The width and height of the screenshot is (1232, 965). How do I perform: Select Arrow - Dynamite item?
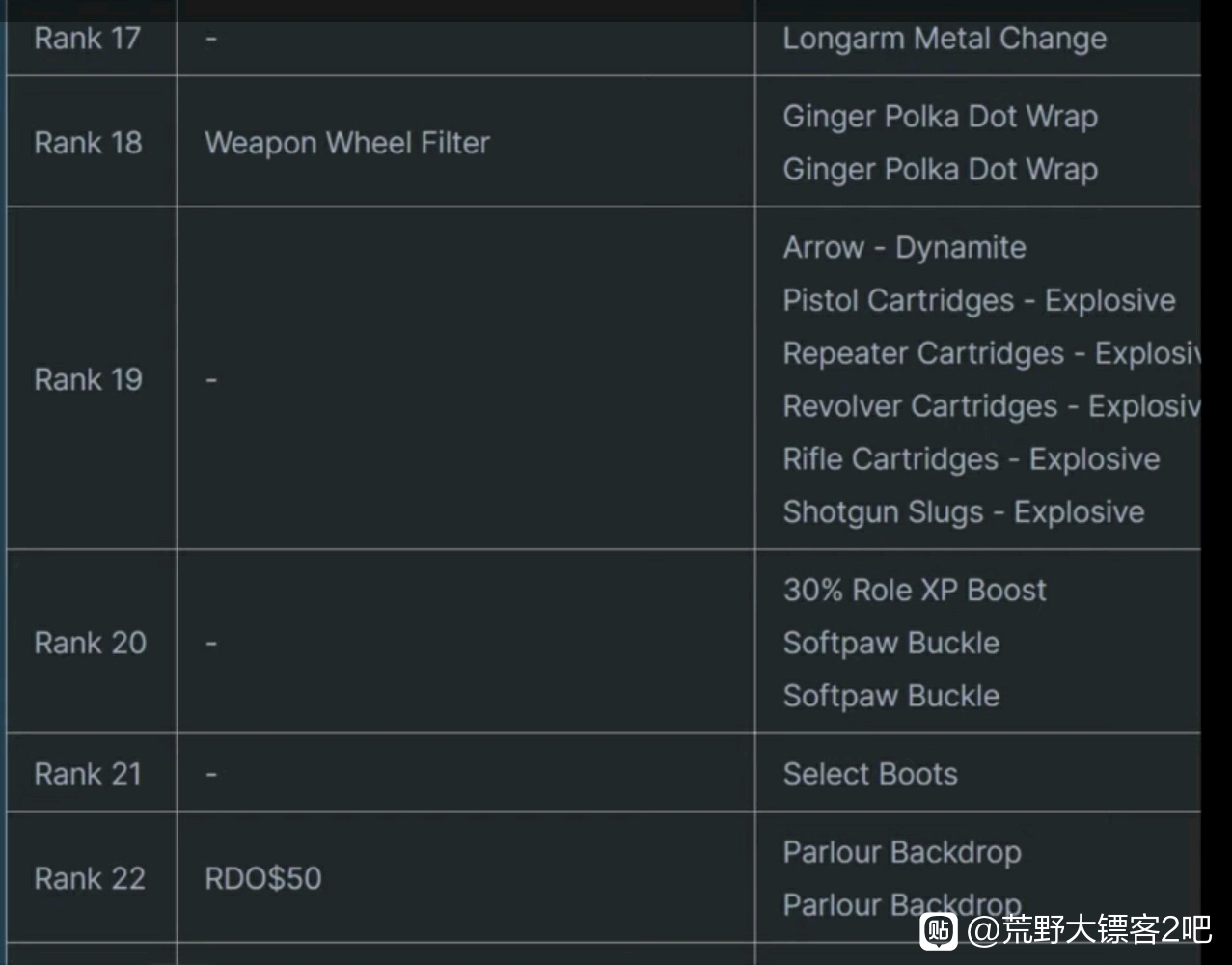[x=904, y=248]
